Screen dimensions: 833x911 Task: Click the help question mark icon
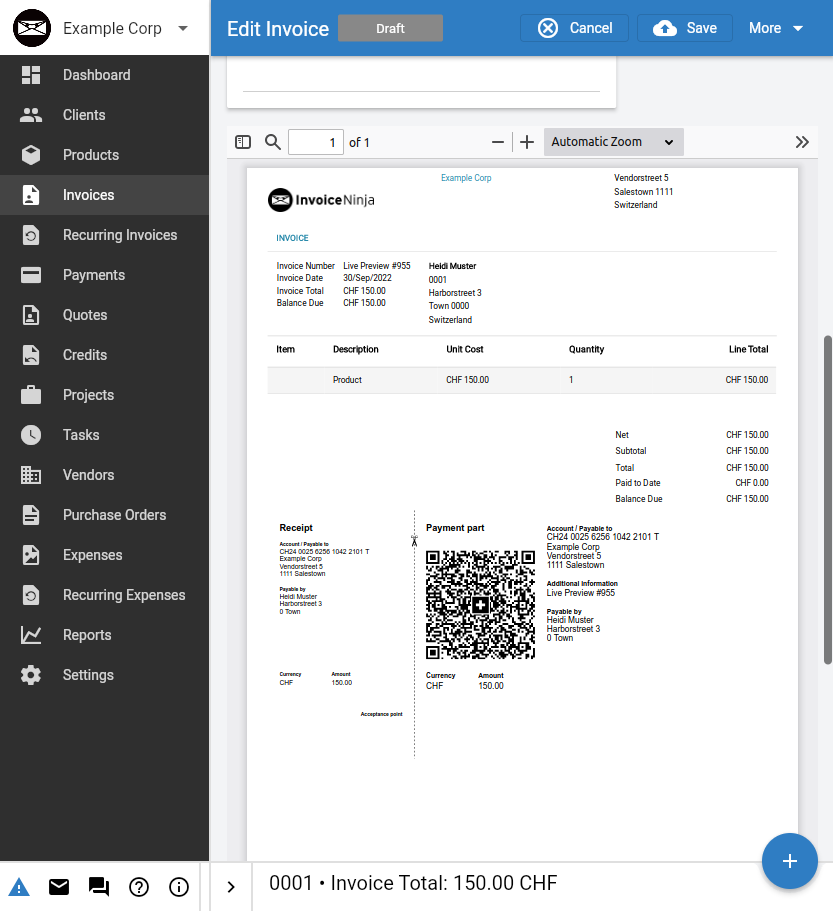tap(139, 887)
